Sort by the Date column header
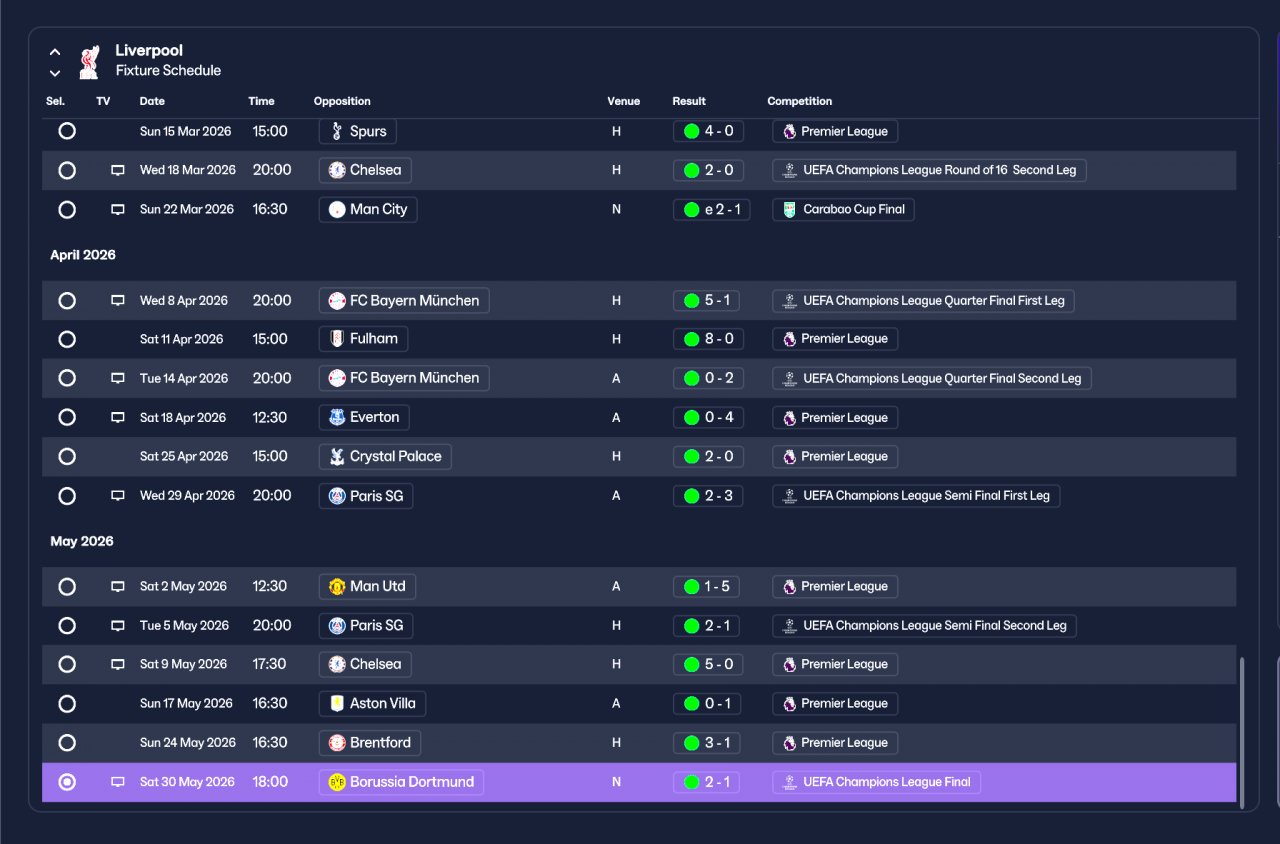1280x844 pixels. (152, 101)
